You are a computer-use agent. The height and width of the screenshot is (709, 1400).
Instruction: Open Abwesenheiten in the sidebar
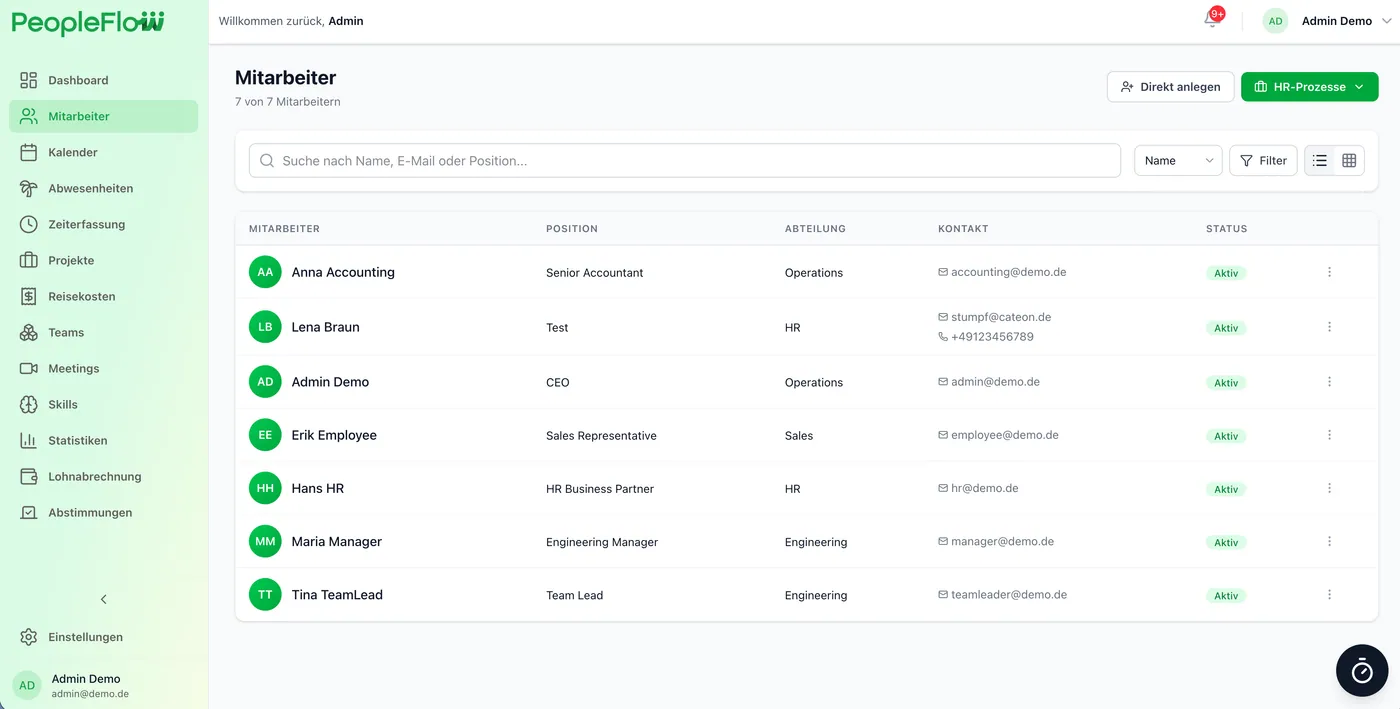tap(104, 188)
